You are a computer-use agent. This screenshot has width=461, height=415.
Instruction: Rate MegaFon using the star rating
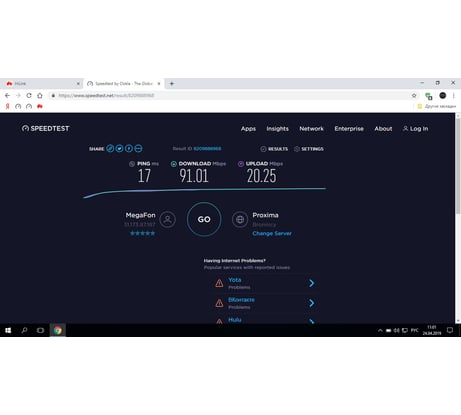143,233
